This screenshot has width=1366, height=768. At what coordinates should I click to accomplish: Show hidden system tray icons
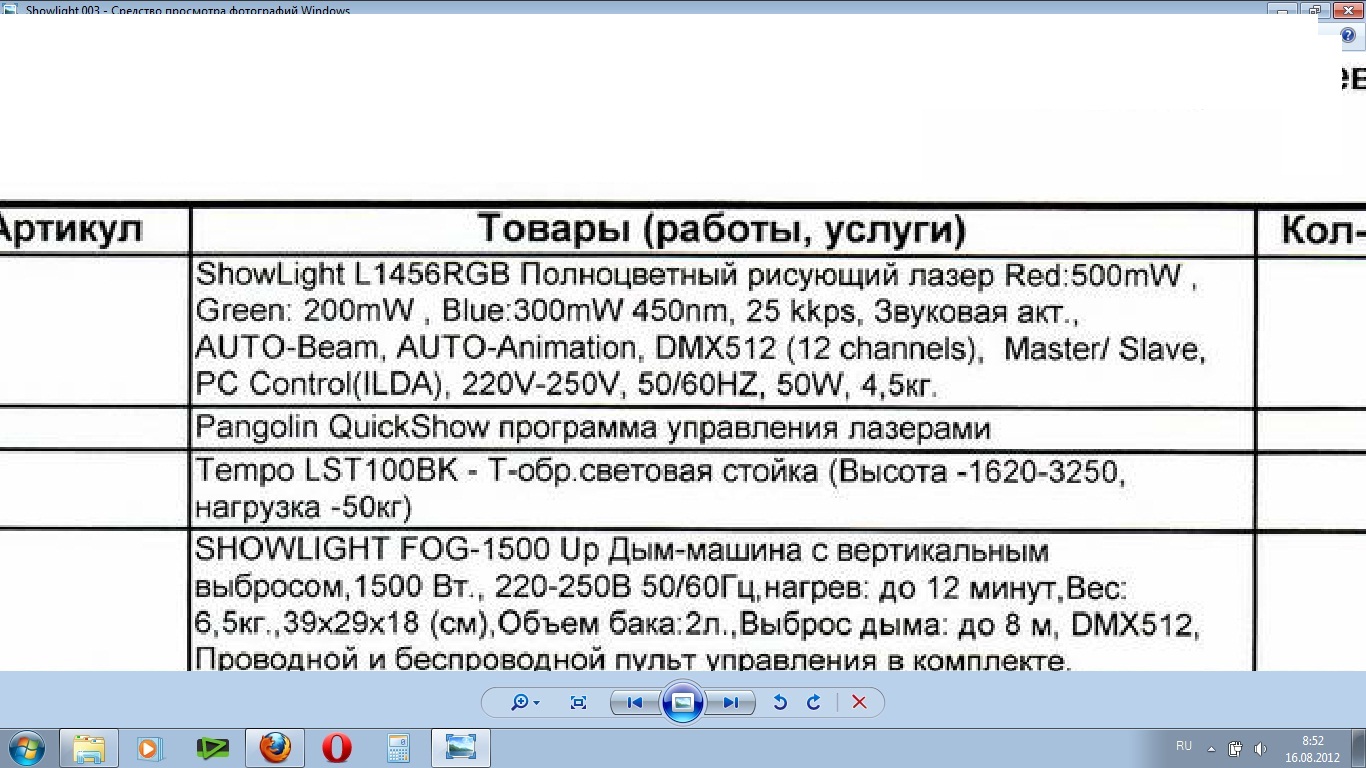pyautogui.click(x=1211, y=748)
